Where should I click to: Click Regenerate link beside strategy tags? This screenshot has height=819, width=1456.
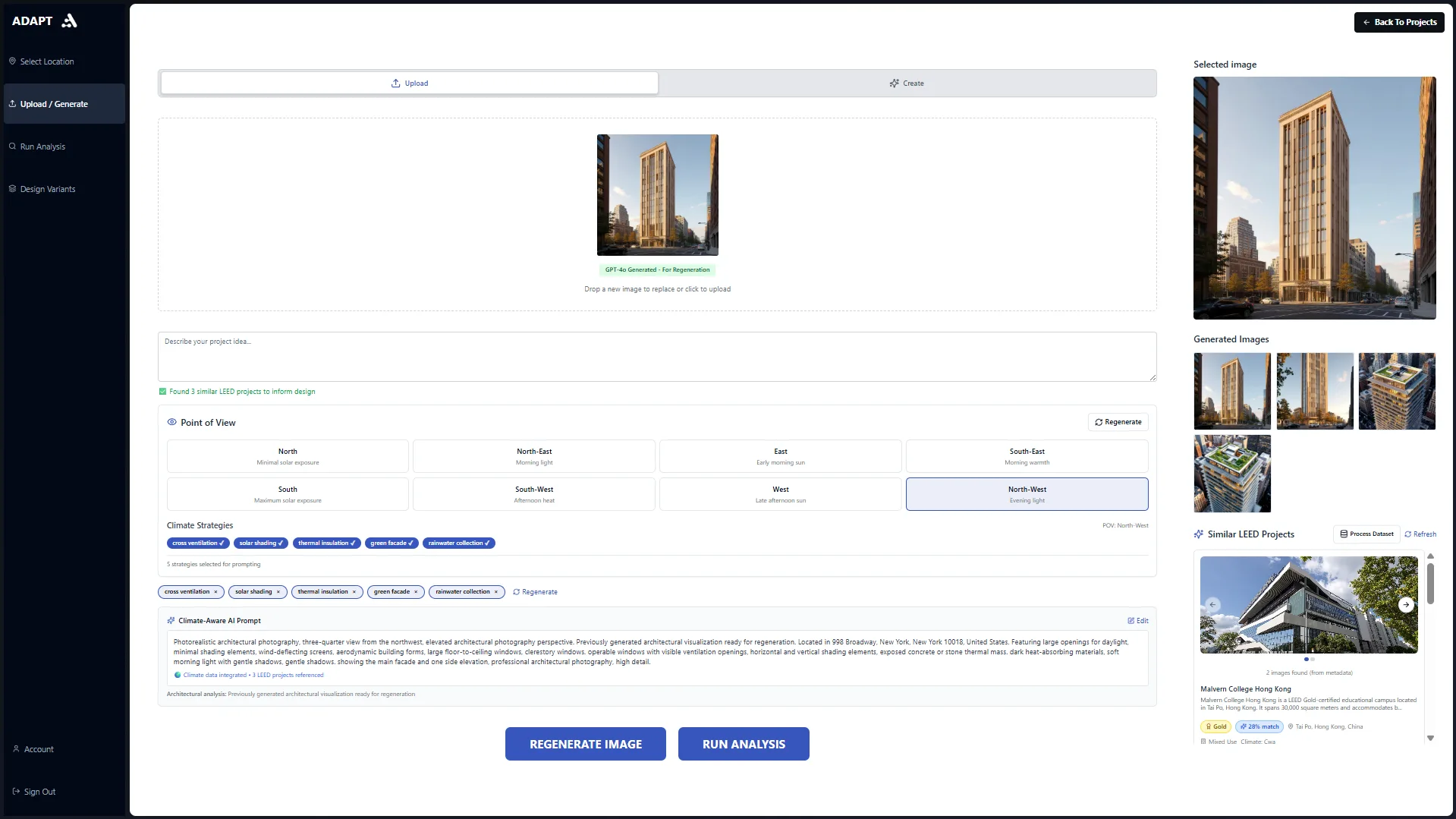[535, 592]
